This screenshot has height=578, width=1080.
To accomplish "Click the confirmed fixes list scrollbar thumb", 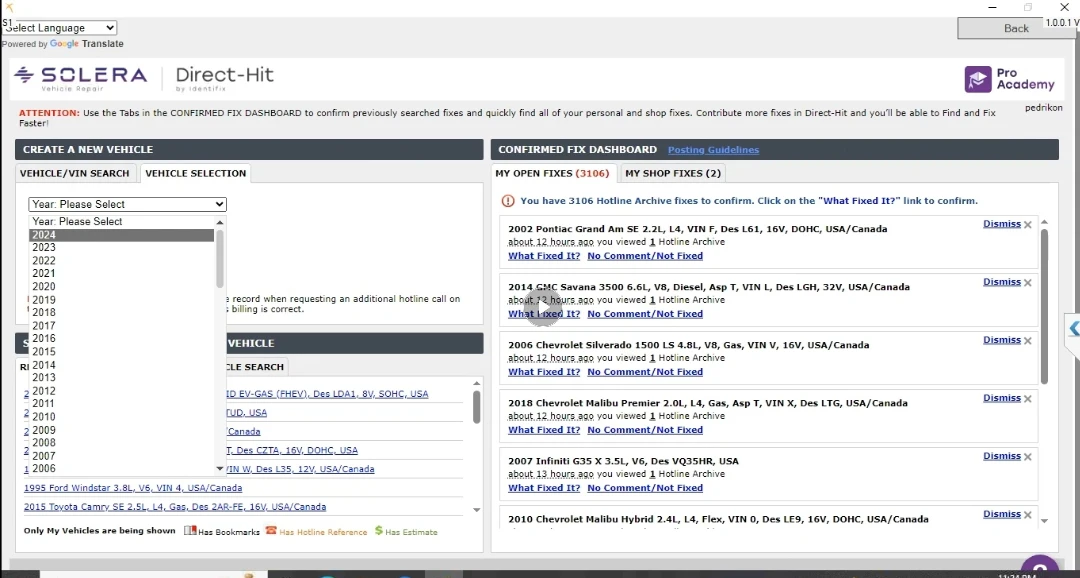I will 1044,307.
